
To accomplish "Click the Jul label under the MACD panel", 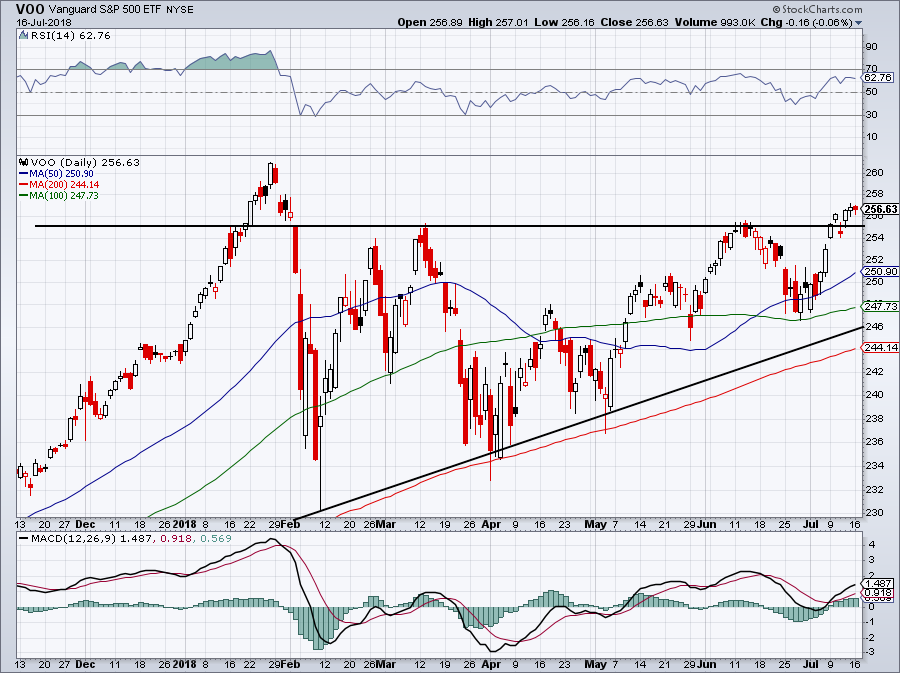I will (810, 664).
